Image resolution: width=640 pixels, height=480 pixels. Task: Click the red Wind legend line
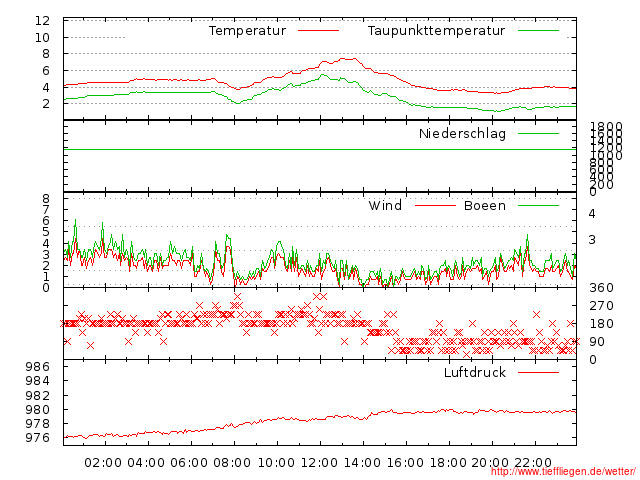pyautogui.click(x=435, y=205)
